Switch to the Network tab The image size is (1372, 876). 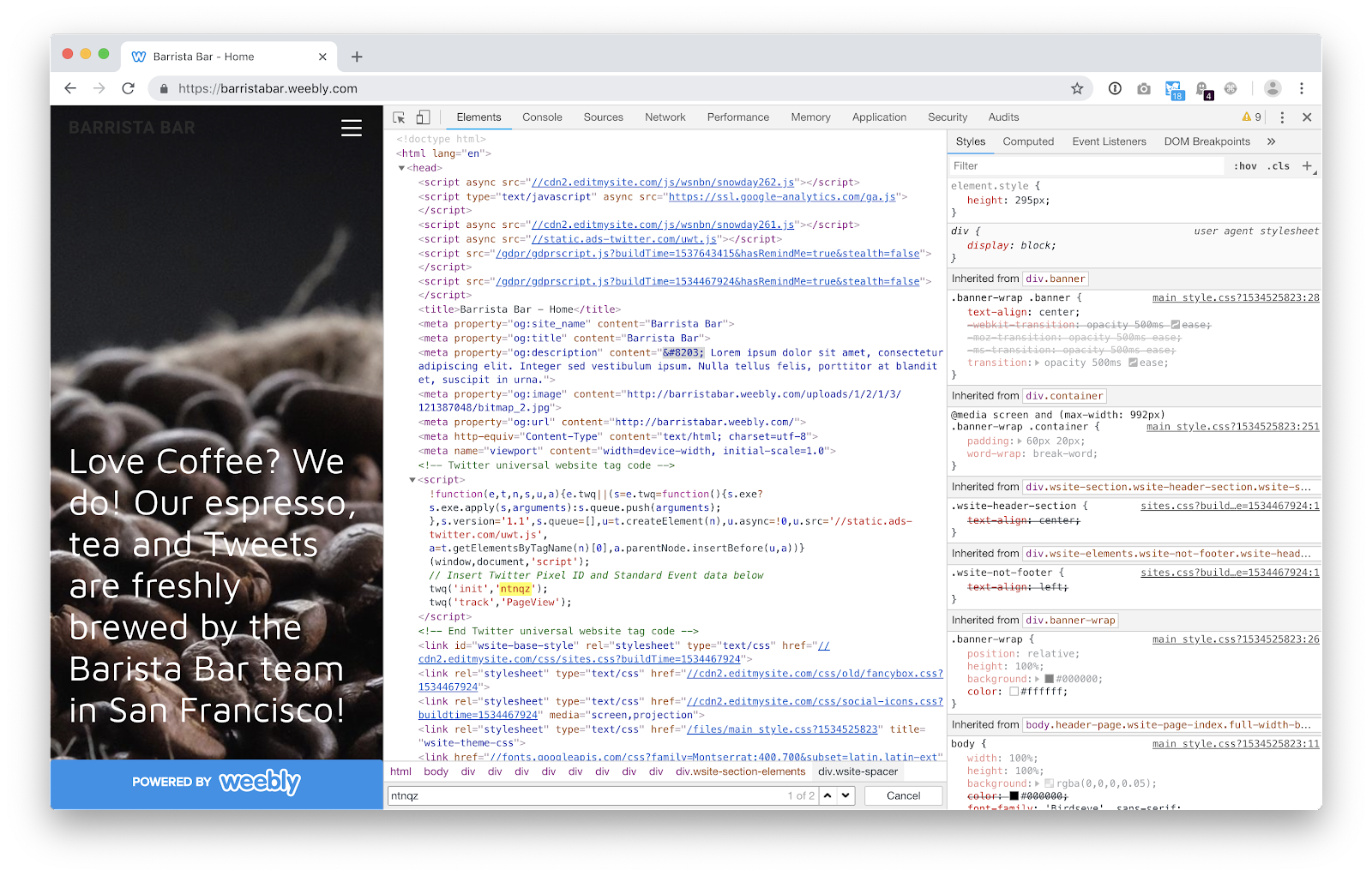coord(665,117)
